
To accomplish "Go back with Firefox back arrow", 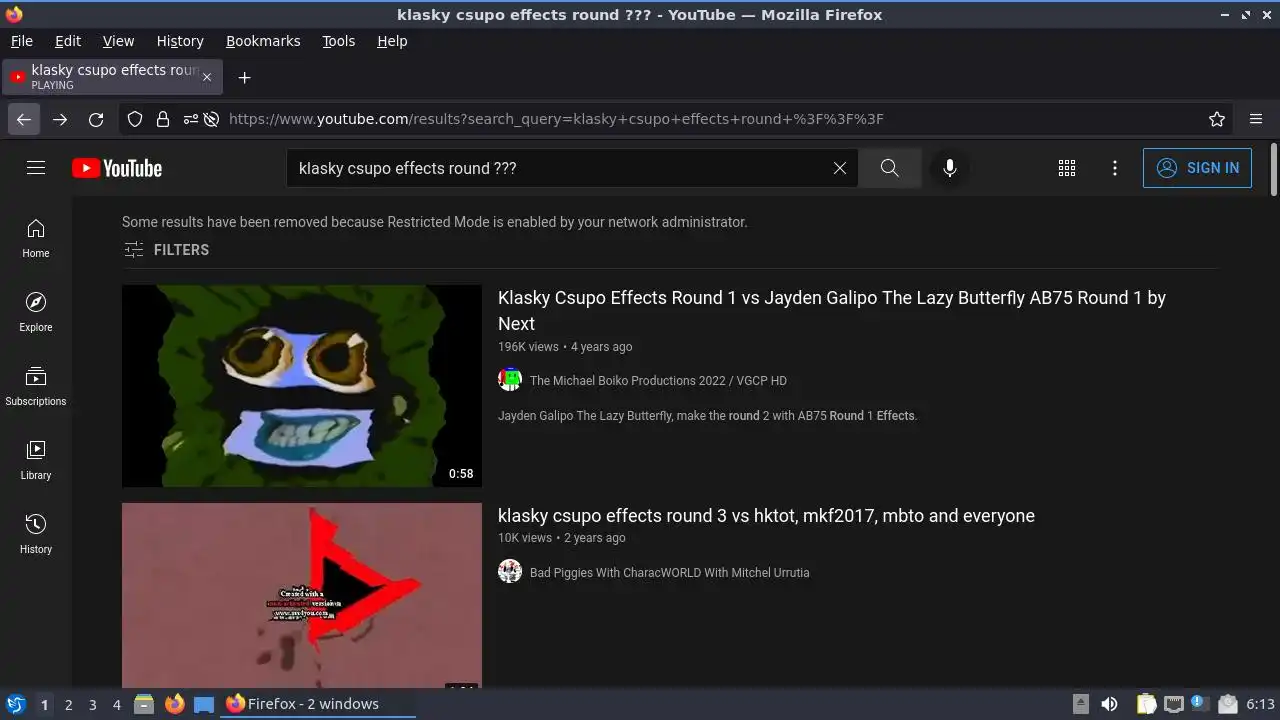I will click(x=24, y=119).
